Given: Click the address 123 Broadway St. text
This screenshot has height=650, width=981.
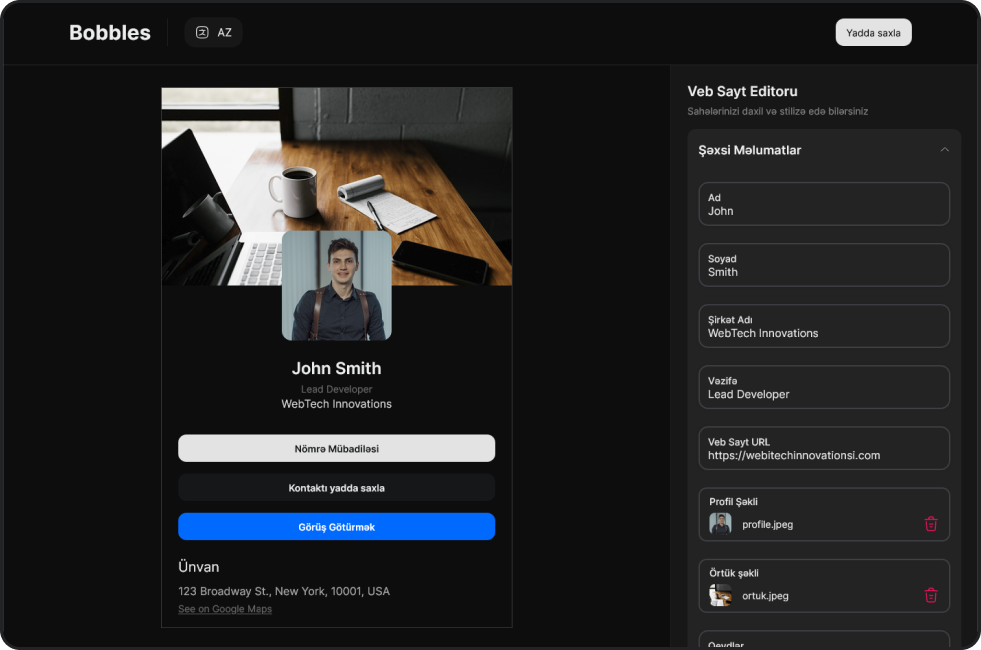Looking at the screenshot, I should pos(284,591).
